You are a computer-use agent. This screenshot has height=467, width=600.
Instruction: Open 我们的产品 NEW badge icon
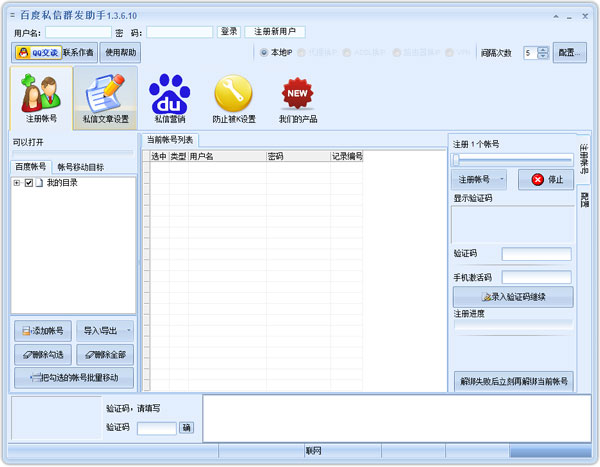(x=298, y=99)
